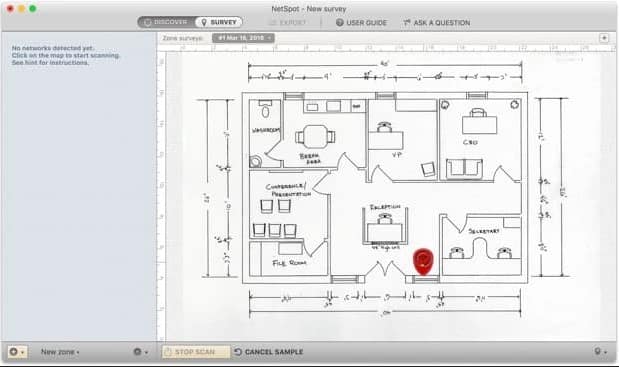The height and width of the screenshot is (367, 619).
Task: Open the sidebar gear settings menu
Action: (x=141, y=351)
